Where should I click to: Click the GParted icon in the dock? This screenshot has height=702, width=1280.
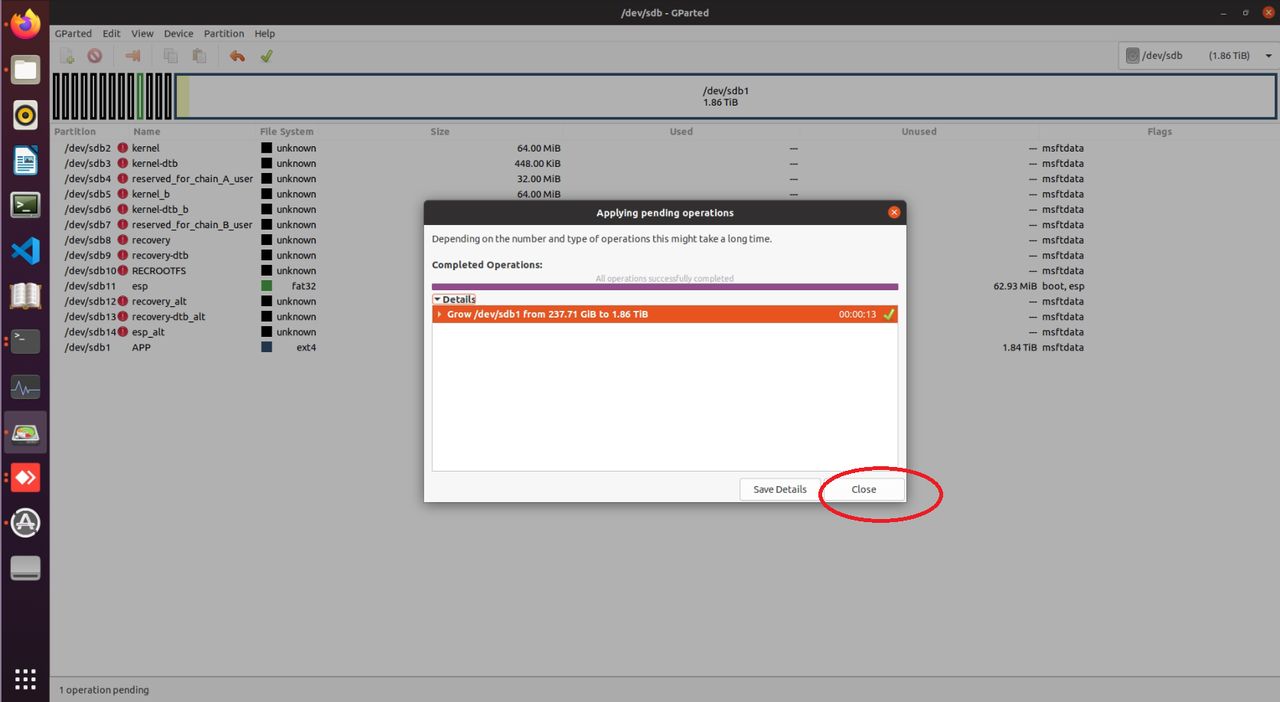click(x=25, y=432)
